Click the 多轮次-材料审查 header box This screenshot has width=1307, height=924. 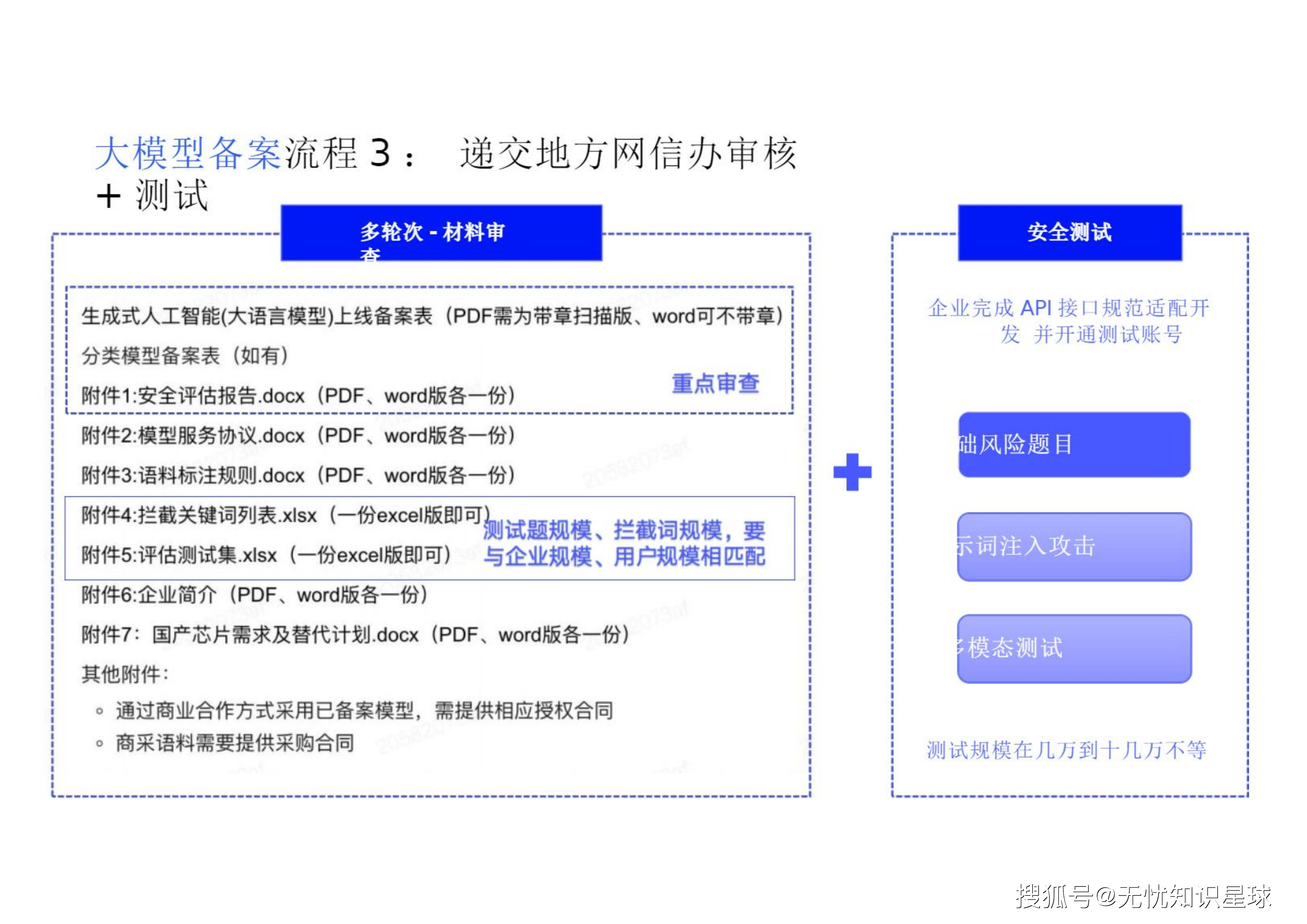point(441,233)
